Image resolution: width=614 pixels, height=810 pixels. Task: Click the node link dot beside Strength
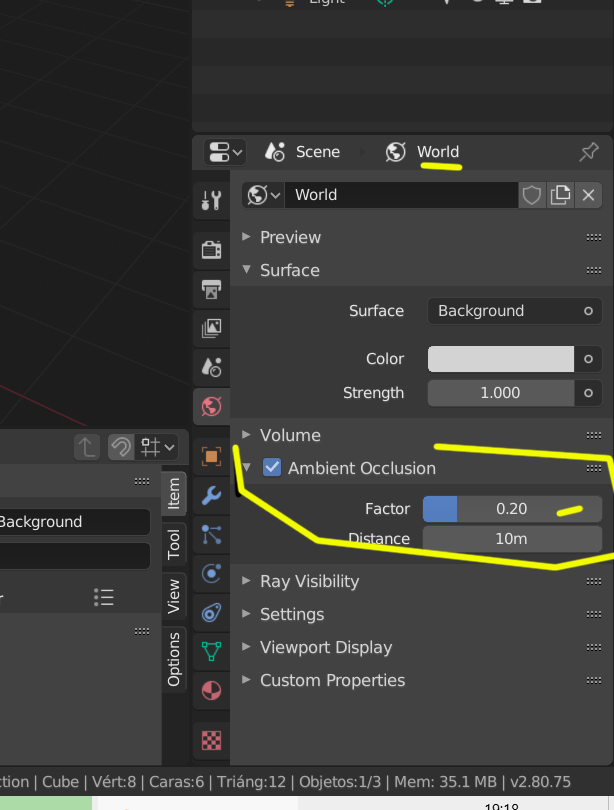(588, 393)
